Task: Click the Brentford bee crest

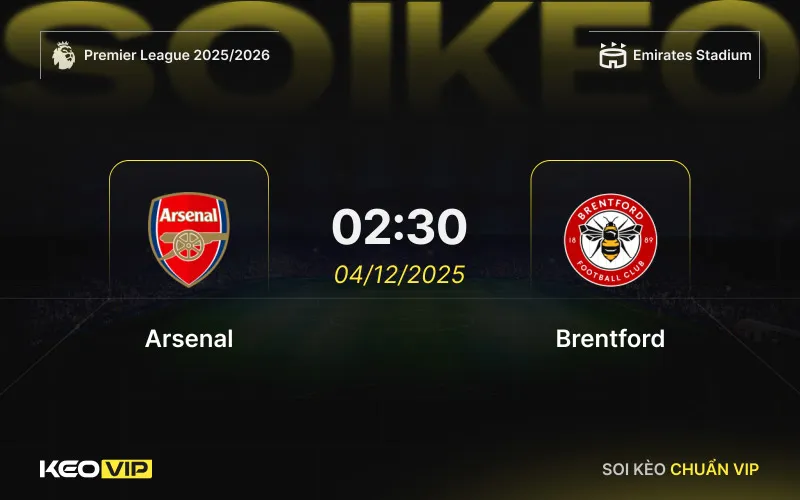Action: [610, 240]
